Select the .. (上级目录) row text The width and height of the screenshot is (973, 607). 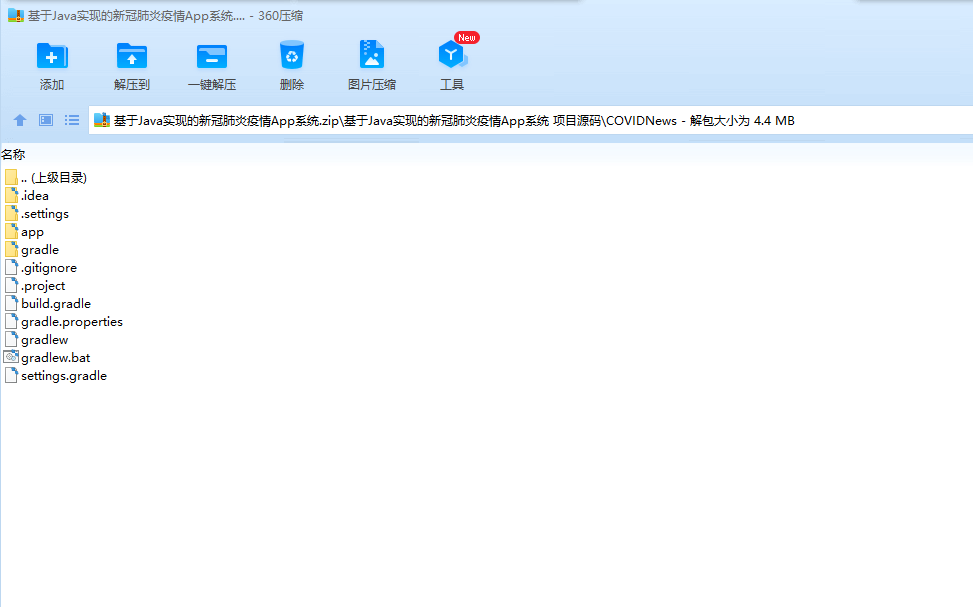[x=54, y=178]
